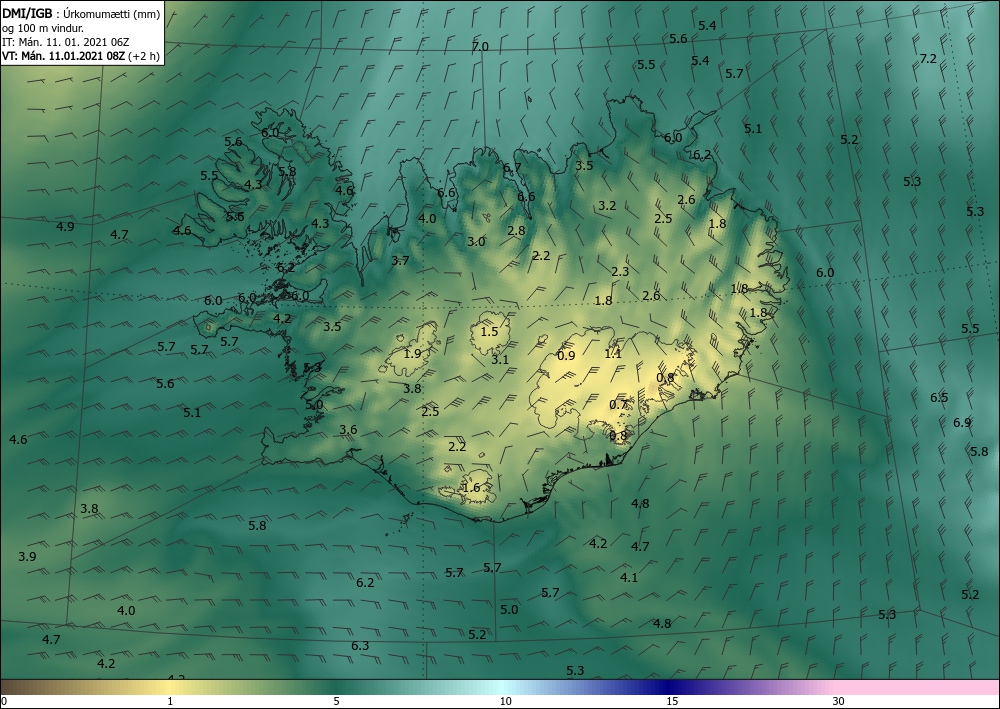The height and width of the screenshot is (709, 1000).
Task: Click the colour scale tick label '0'
Action: (4, 701)
